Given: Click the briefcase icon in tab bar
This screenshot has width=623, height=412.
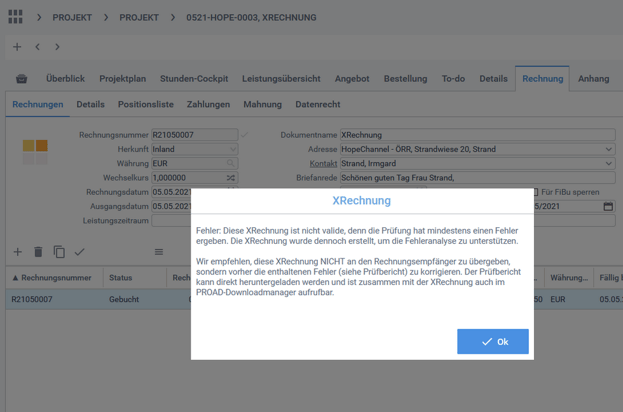Looking at the screenshot, I should point(22,79).
